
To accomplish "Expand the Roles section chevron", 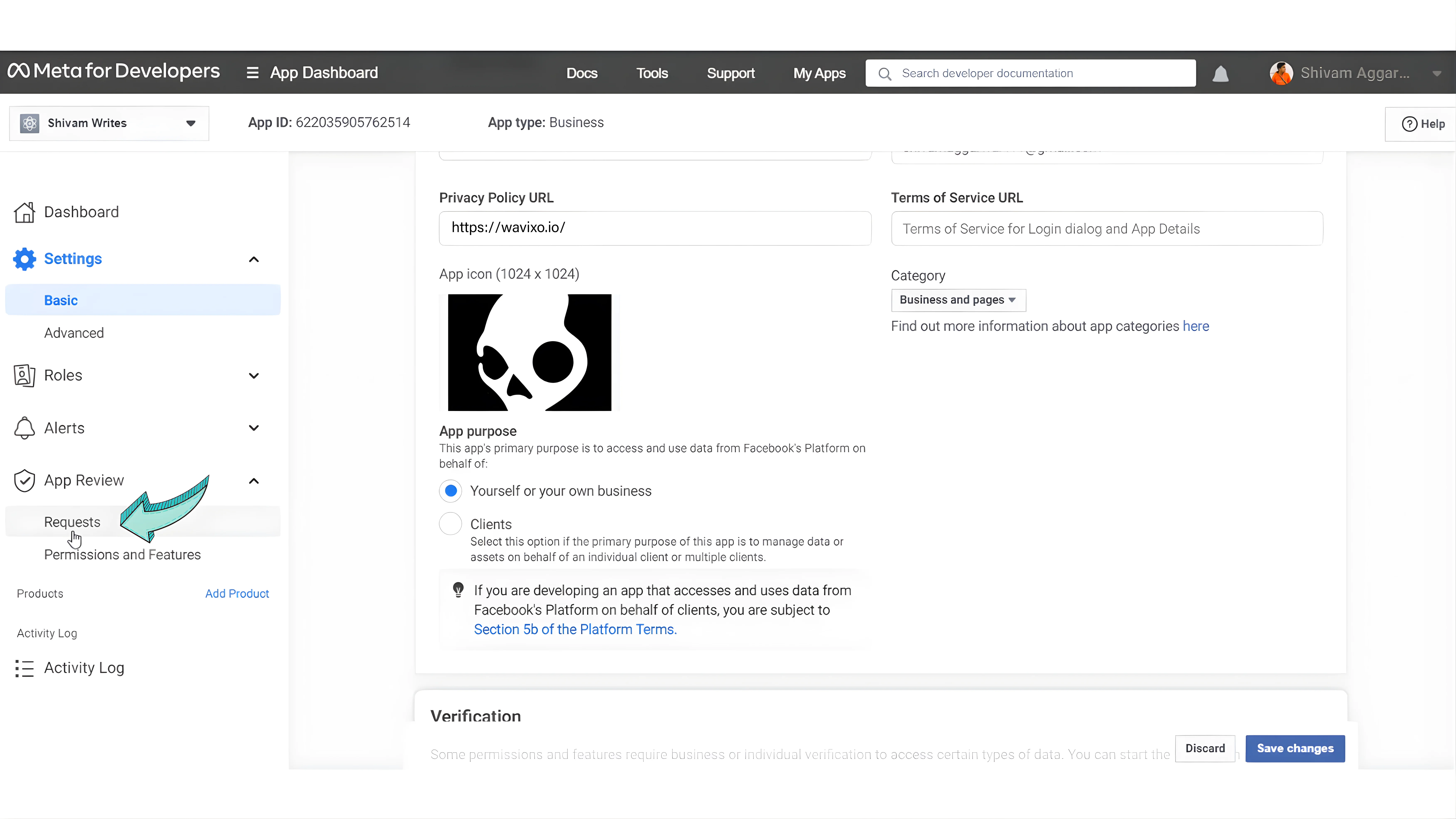I will click(254, 376).
